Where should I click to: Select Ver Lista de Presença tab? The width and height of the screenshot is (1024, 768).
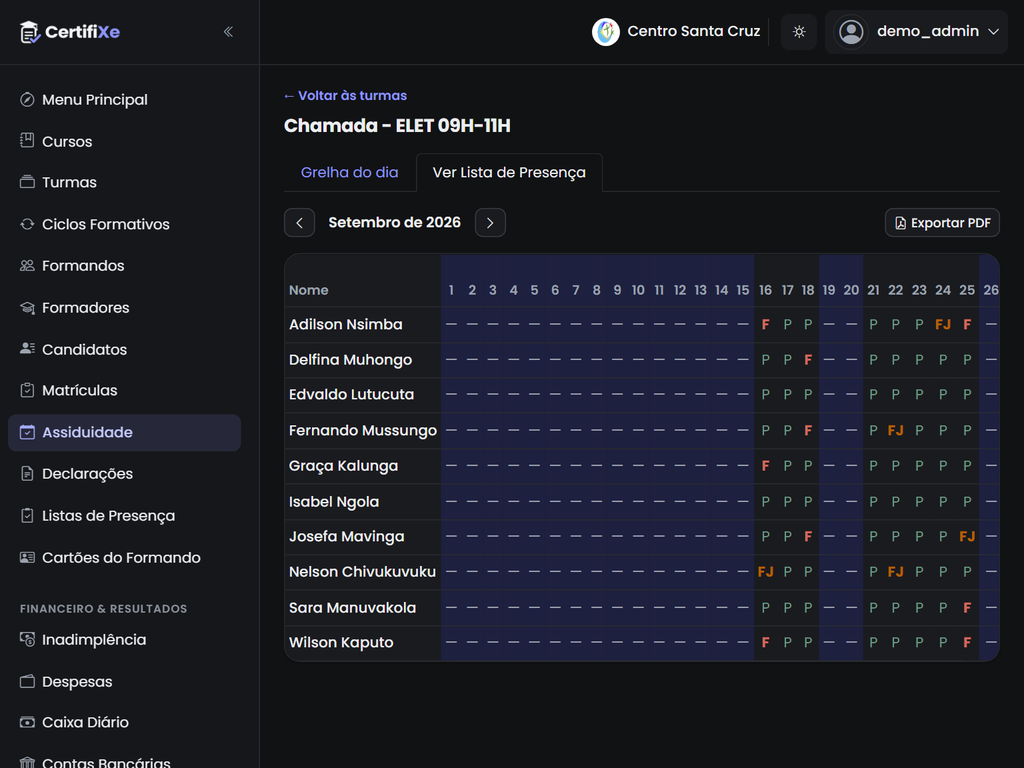(509, 172)
